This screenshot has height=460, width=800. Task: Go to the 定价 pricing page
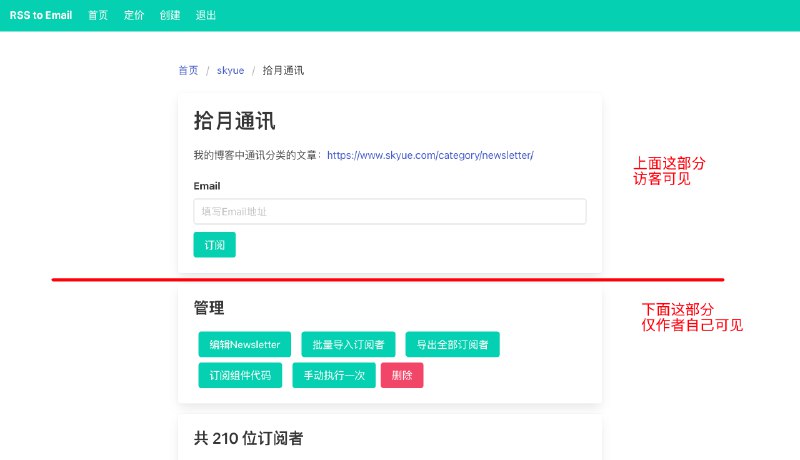[134, 16]
